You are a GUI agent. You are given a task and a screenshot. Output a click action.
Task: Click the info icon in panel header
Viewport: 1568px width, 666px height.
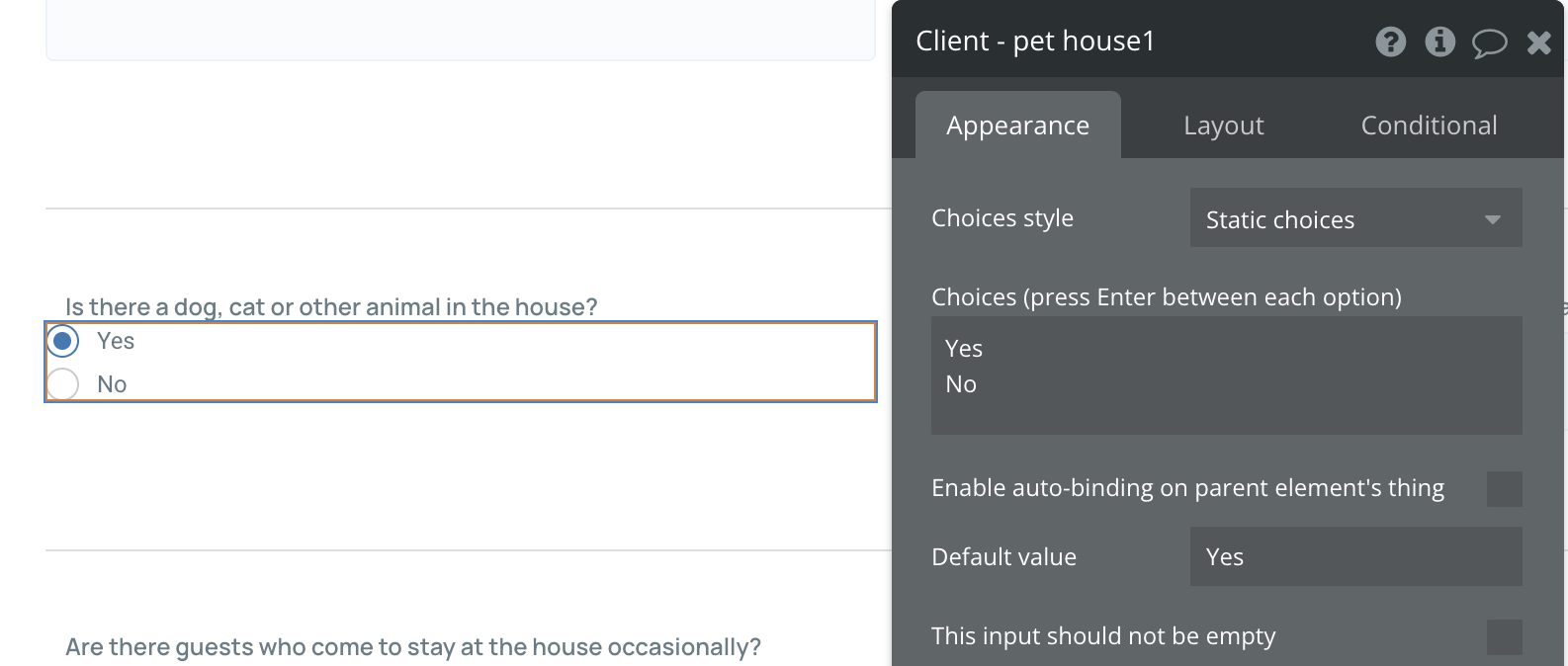(x=1439, y=42)
